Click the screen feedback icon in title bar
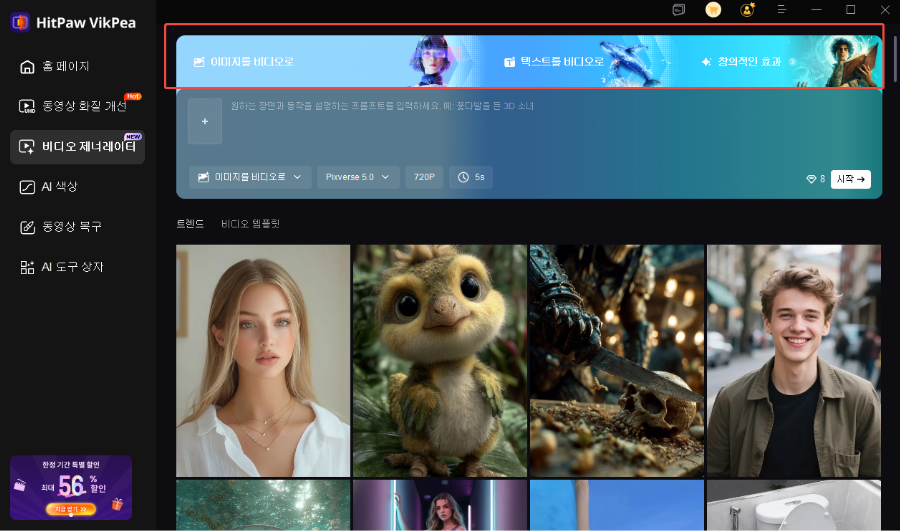Image resolution: width=900 pixels, height=532 pixels. click(x=678, y=10)
